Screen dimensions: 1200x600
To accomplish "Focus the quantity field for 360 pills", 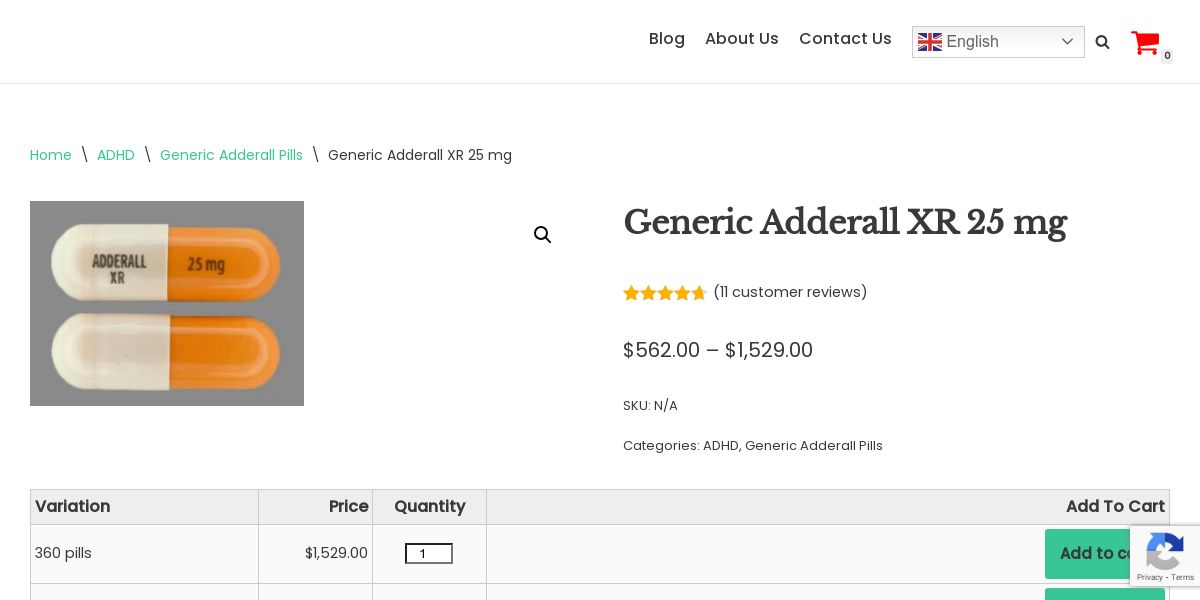I will [428, 554].
